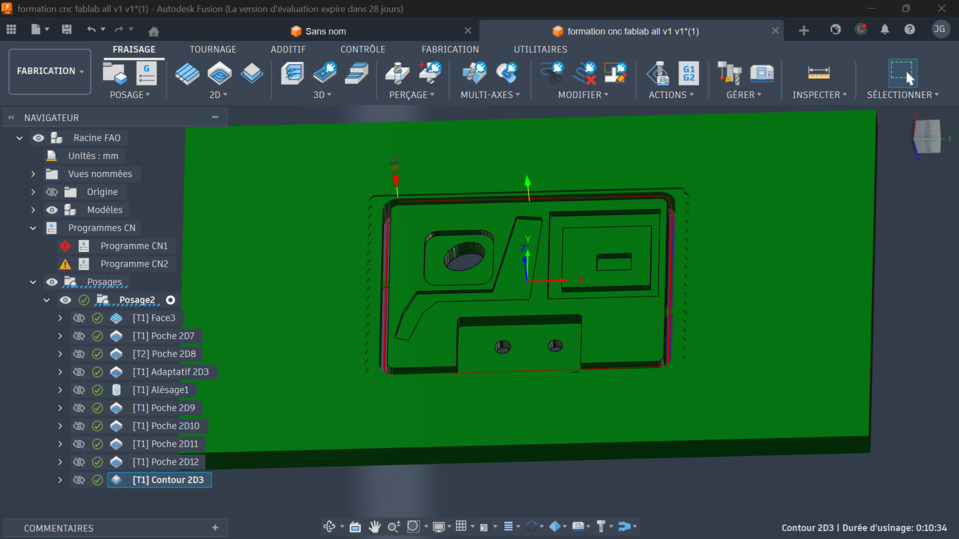The height and width of the screenshot is (539, 959).
Task: Click the Home icon in top bar
Action: pos(154,31)
